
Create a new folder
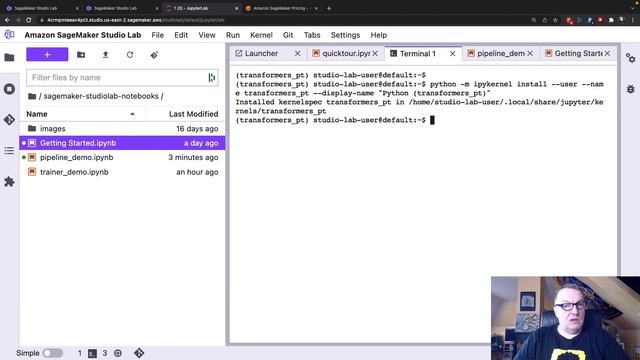click(81, 55)
